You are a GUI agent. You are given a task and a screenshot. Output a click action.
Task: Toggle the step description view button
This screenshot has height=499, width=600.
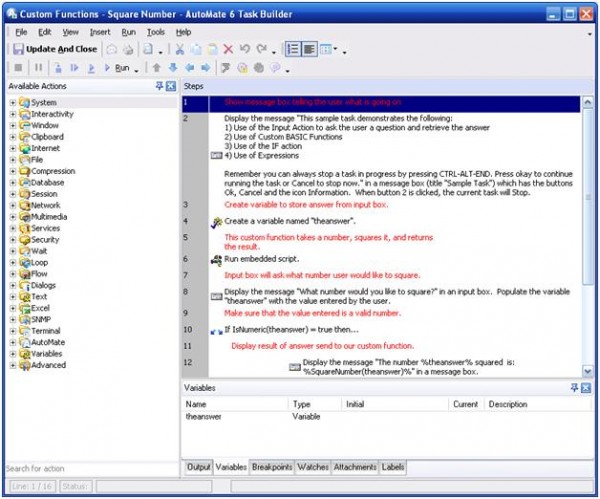tap(309, 49)
